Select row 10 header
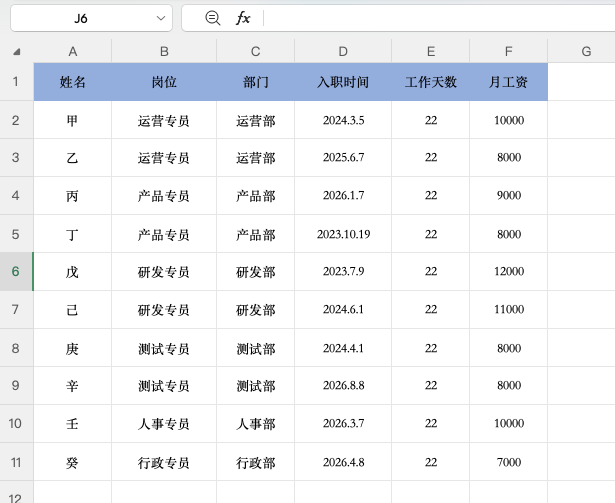Screen dimensions: 615x503 16,423
